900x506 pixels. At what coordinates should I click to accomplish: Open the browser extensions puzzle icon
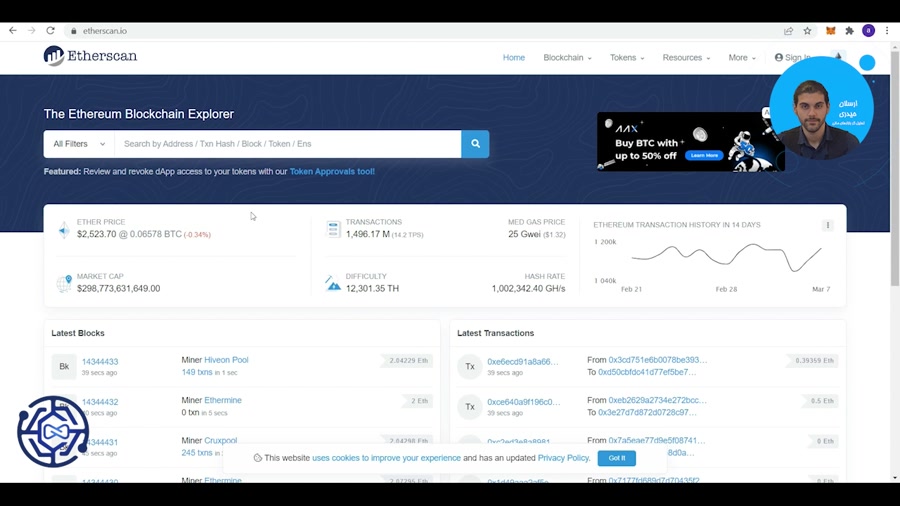[x=849, y=31]
